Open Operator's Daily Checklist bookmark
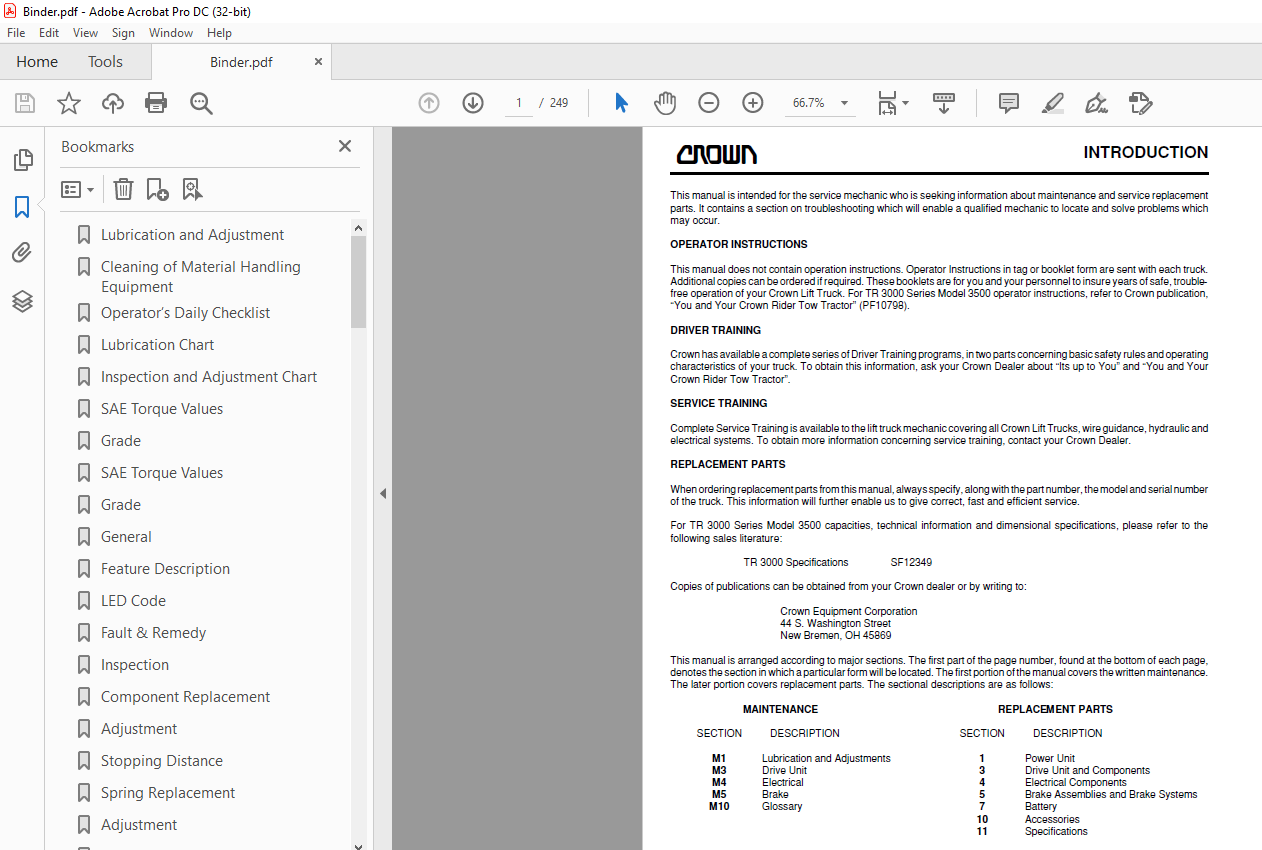 coord(185,313)
